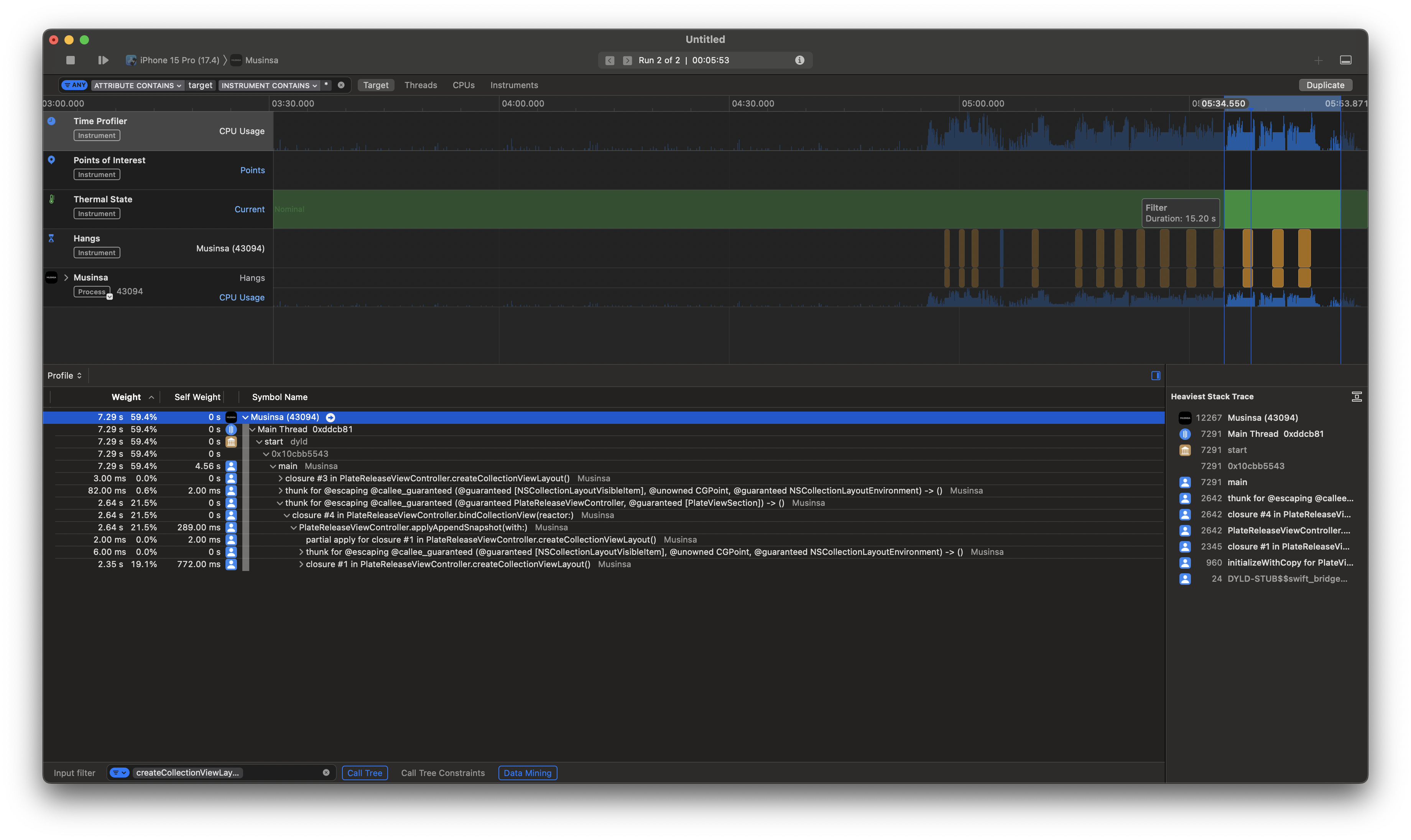Go to next run arrow

627,61
